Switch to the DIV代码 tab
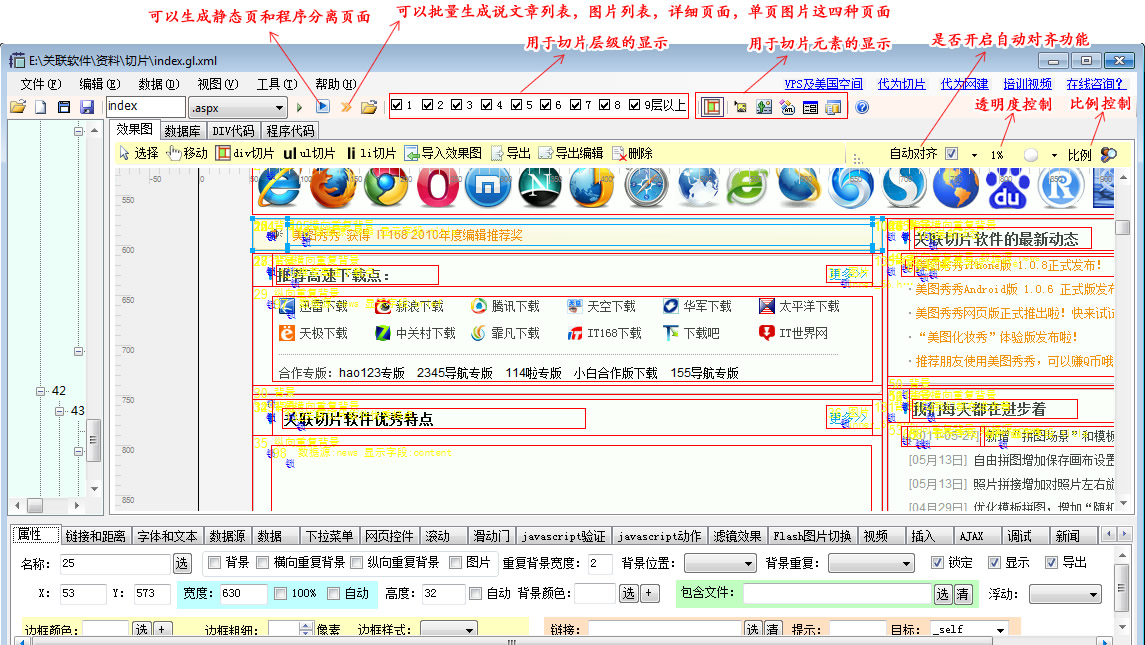Screen dimensions: 1145x645 [233, 131]
